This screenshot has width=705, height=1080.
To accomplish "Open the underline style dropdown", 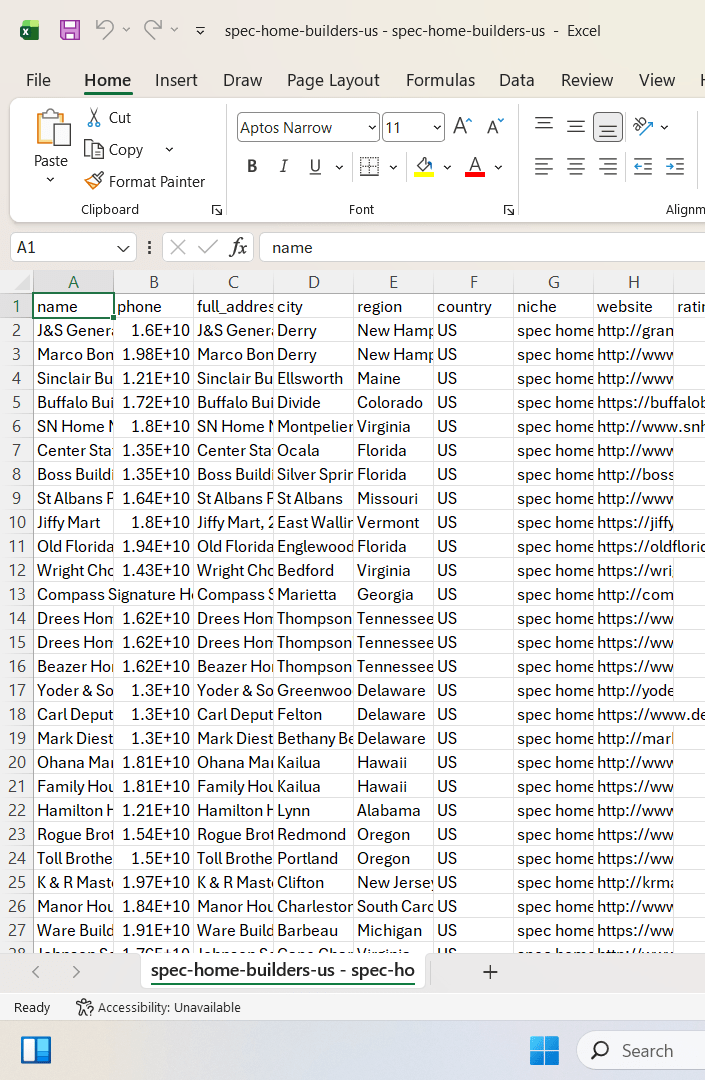I will [339, 167].
